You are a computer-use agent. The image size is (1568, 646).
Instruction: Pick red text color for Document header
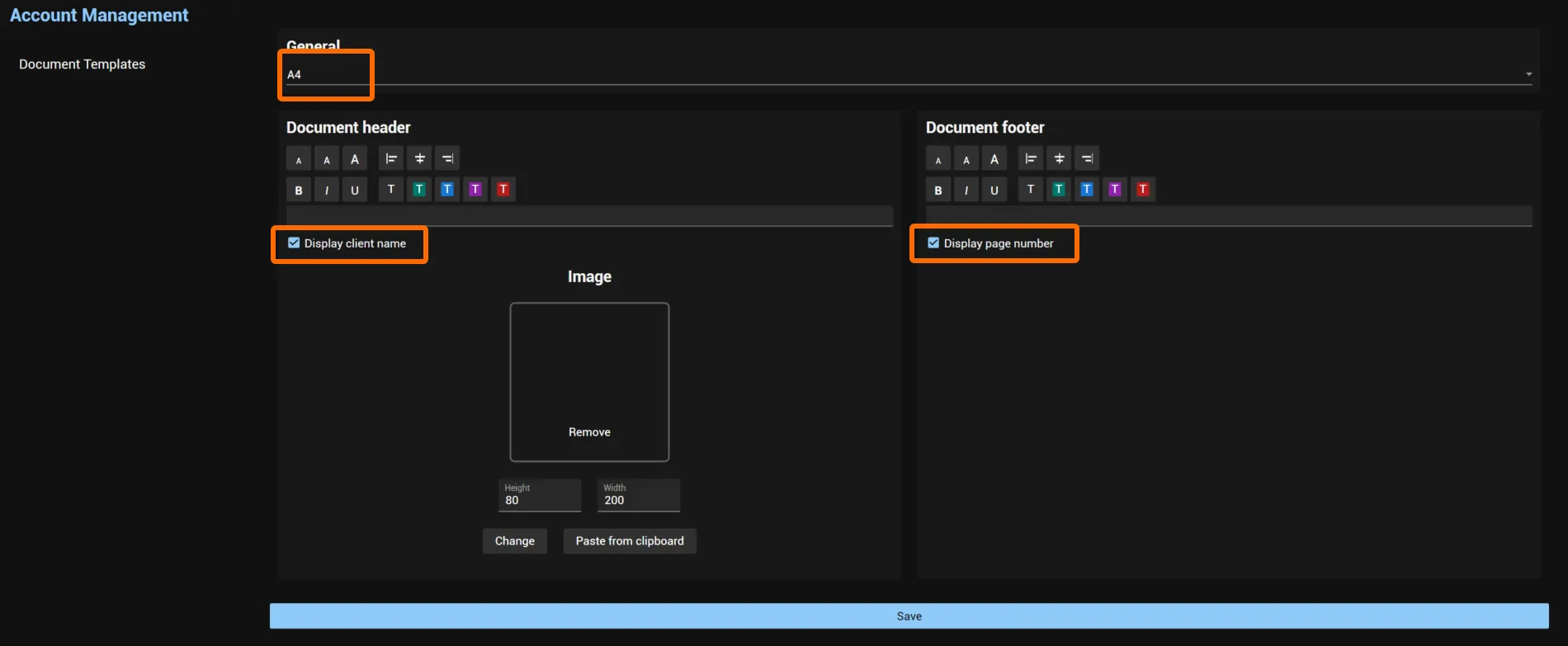[503, 189]
